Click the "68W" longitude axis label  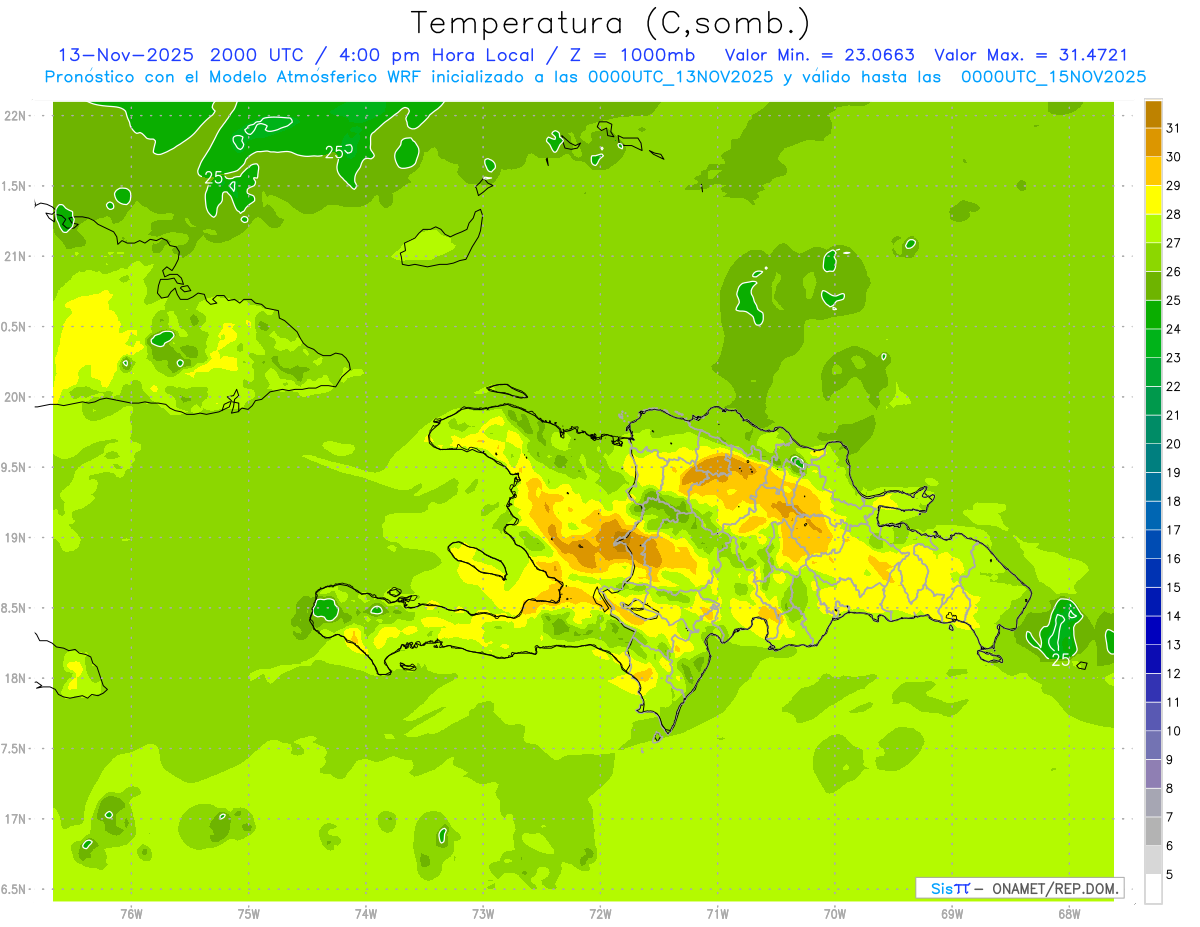(1069, 913)
